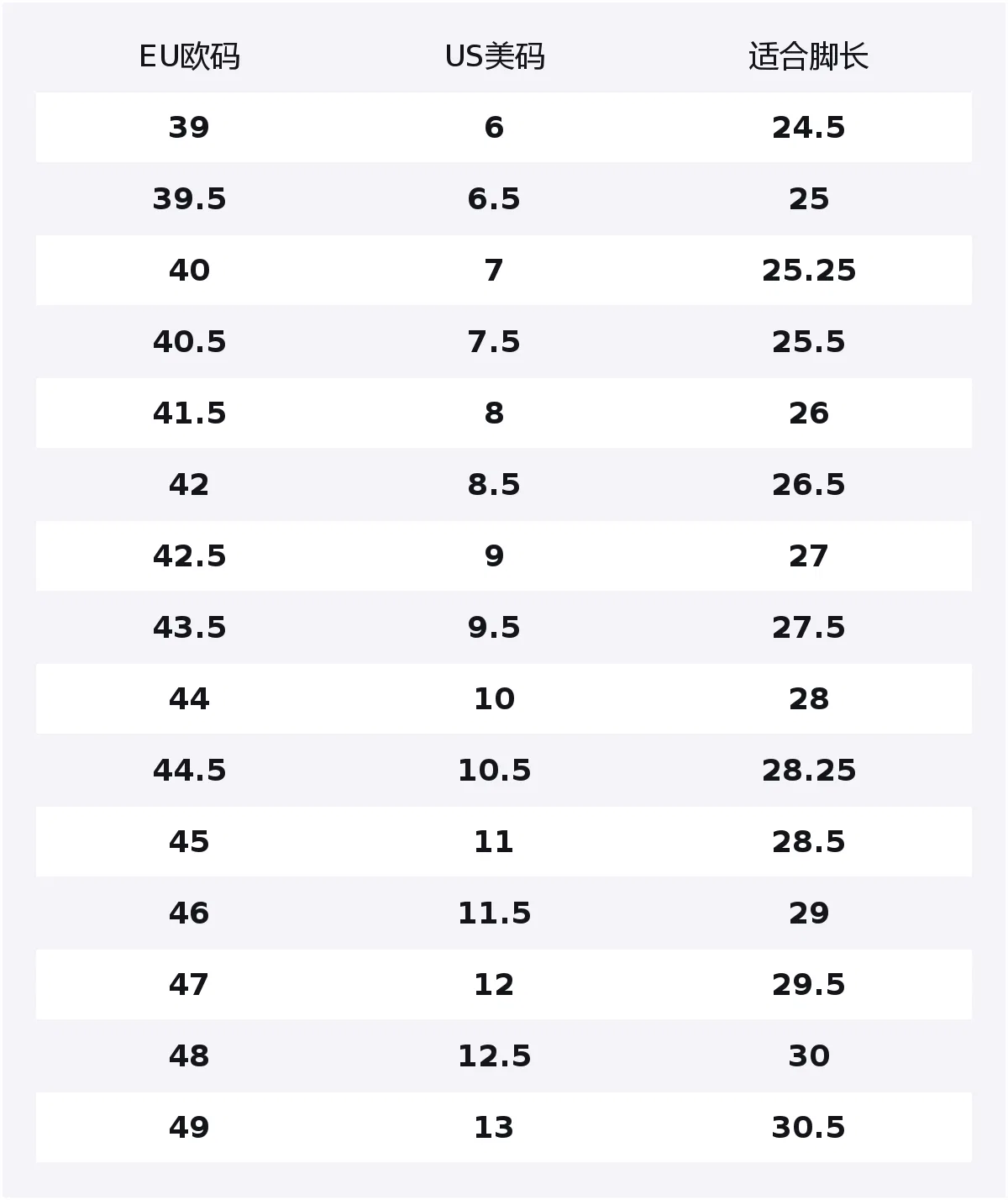This screenshot has width=1008, height=1200.
Task: Click foot length 28.25 cell
Action: coord(808,771)
